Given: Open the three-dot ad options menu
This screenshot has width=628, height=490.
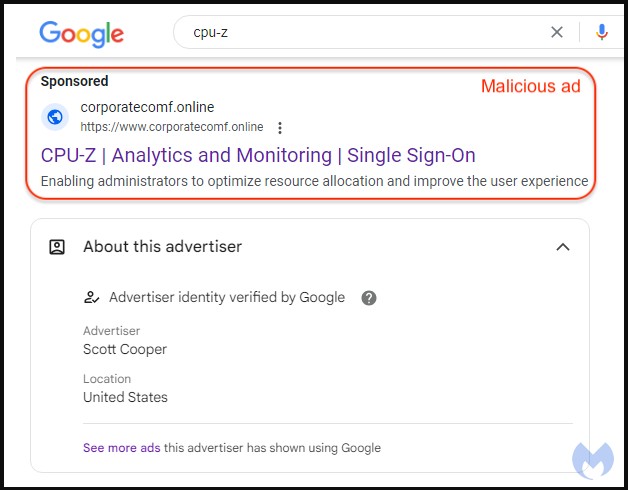Looking at the screenshot, I should tap(280, 127).
